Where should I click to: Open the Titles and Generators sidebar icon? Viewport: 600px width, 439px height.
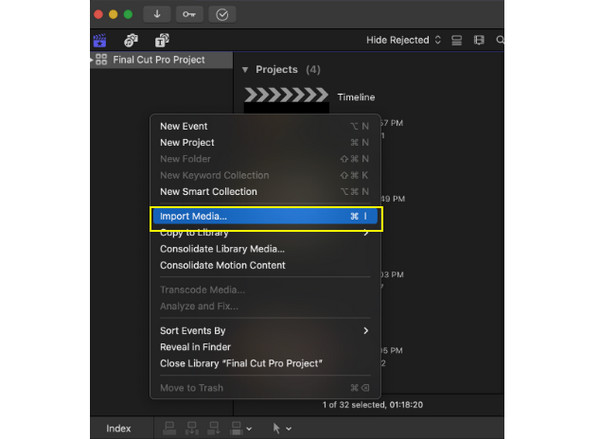tap(162, 40)
